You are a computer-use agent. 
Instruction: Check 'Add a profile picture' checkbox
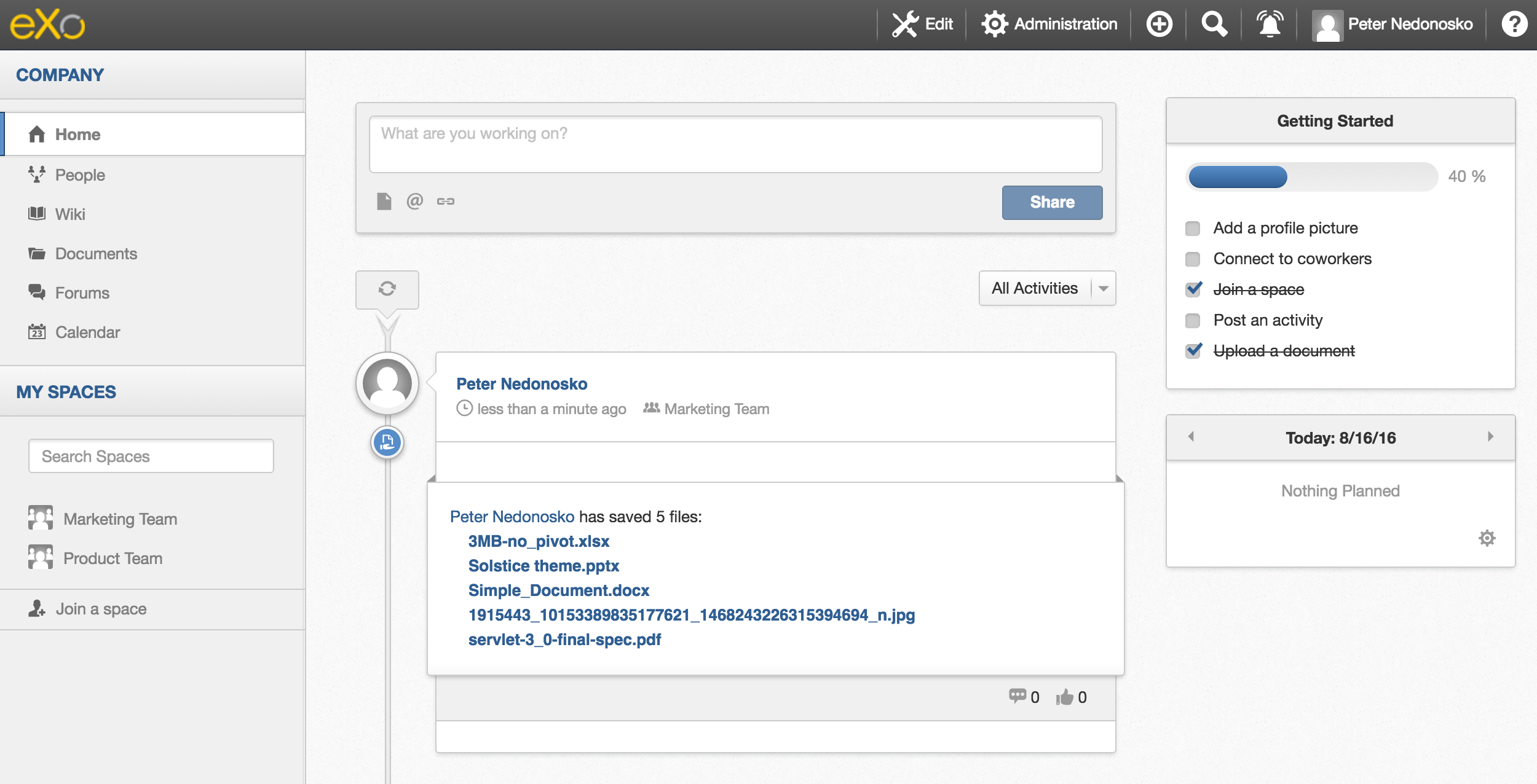pos(1193,229)
